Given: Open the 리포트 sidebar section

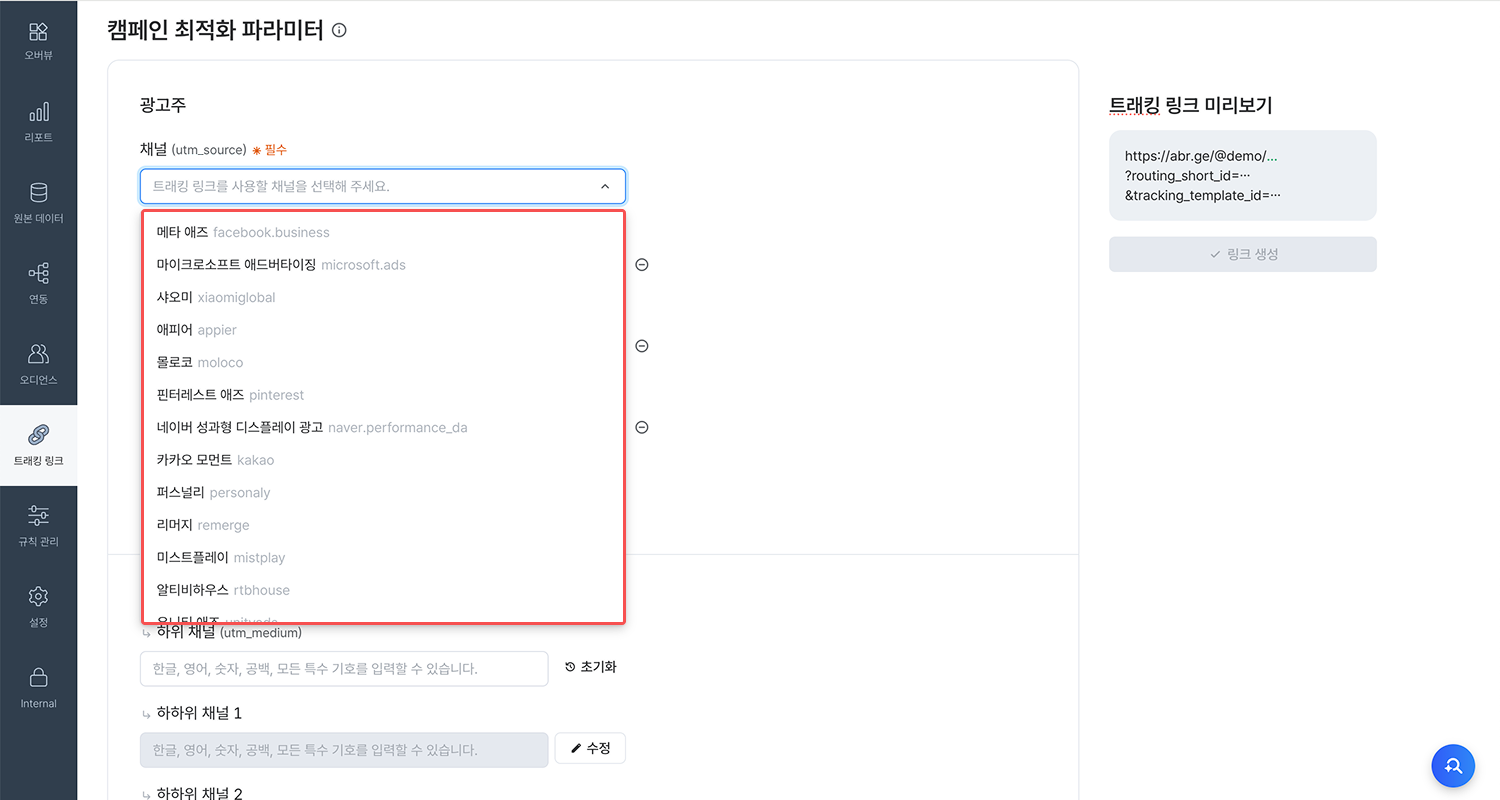Looking at the screenshot, I should tap(38, 122).
